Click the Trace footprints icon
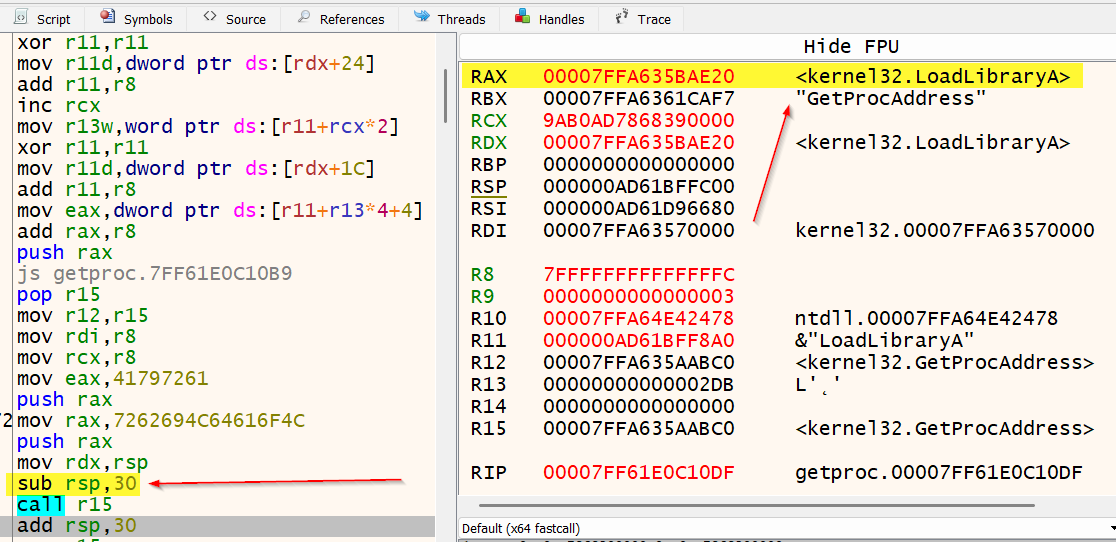 point(623,17)
